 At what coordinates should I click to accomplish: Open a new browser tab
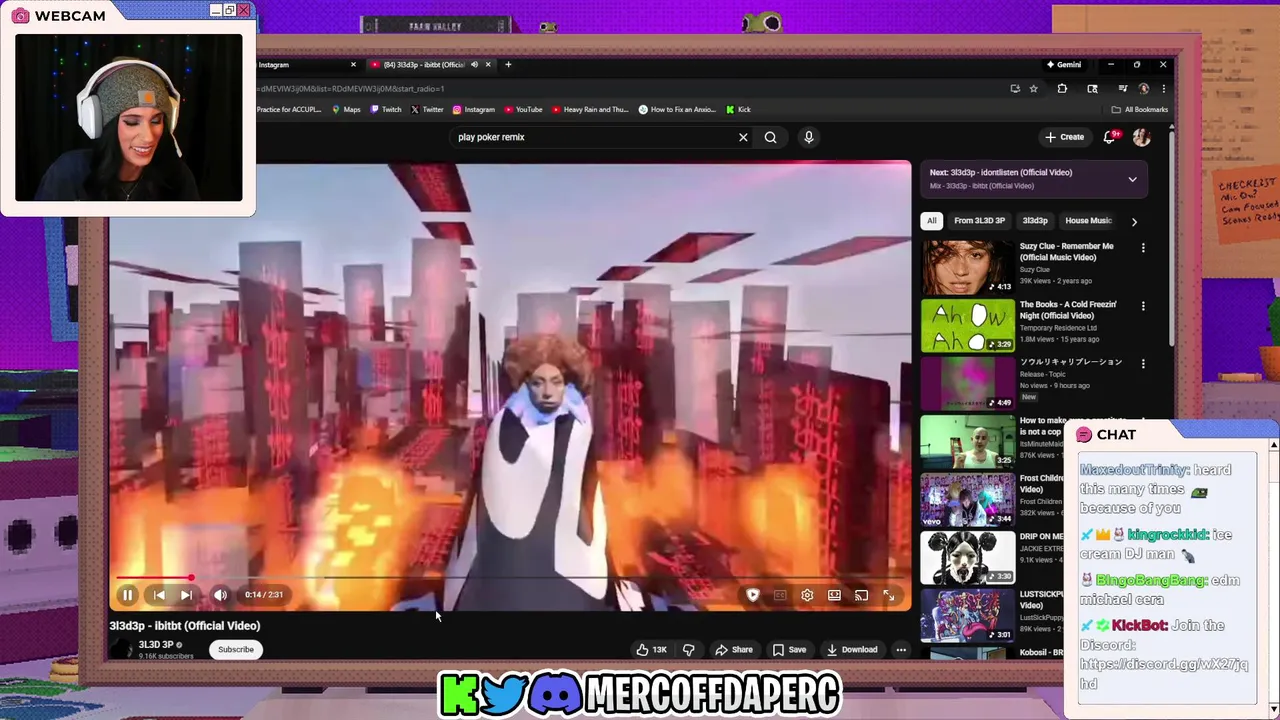[x=508, y=65]
